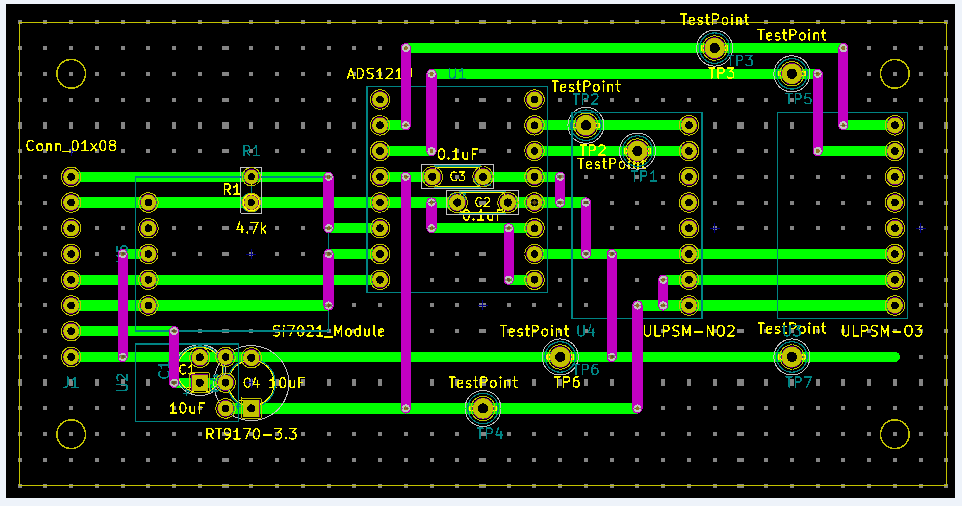
Task: Click the ADS121 component label
Action: click(373, 74)
